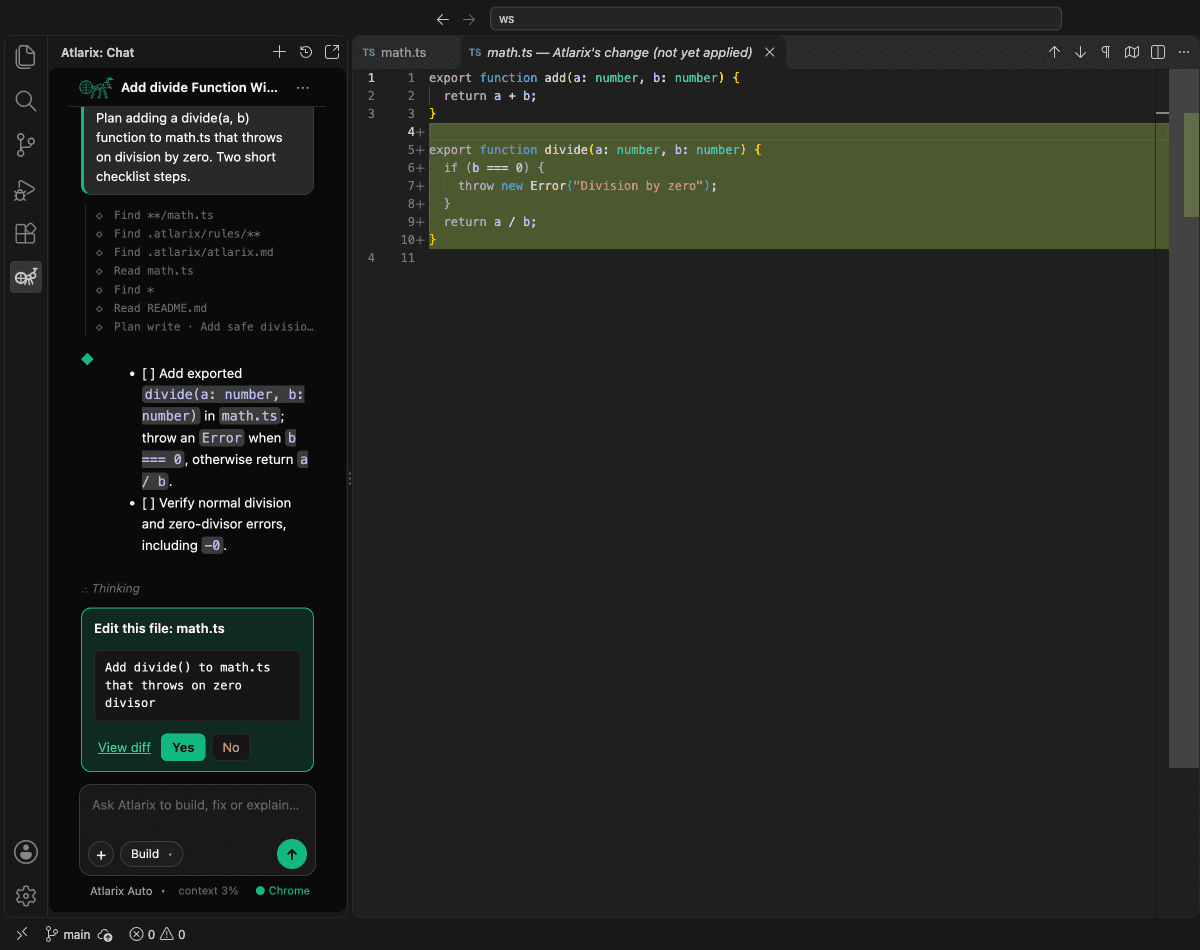The height and width of the screenshot is (950, 1200).
Task: Open the View diff link
Action: point(125,747)
